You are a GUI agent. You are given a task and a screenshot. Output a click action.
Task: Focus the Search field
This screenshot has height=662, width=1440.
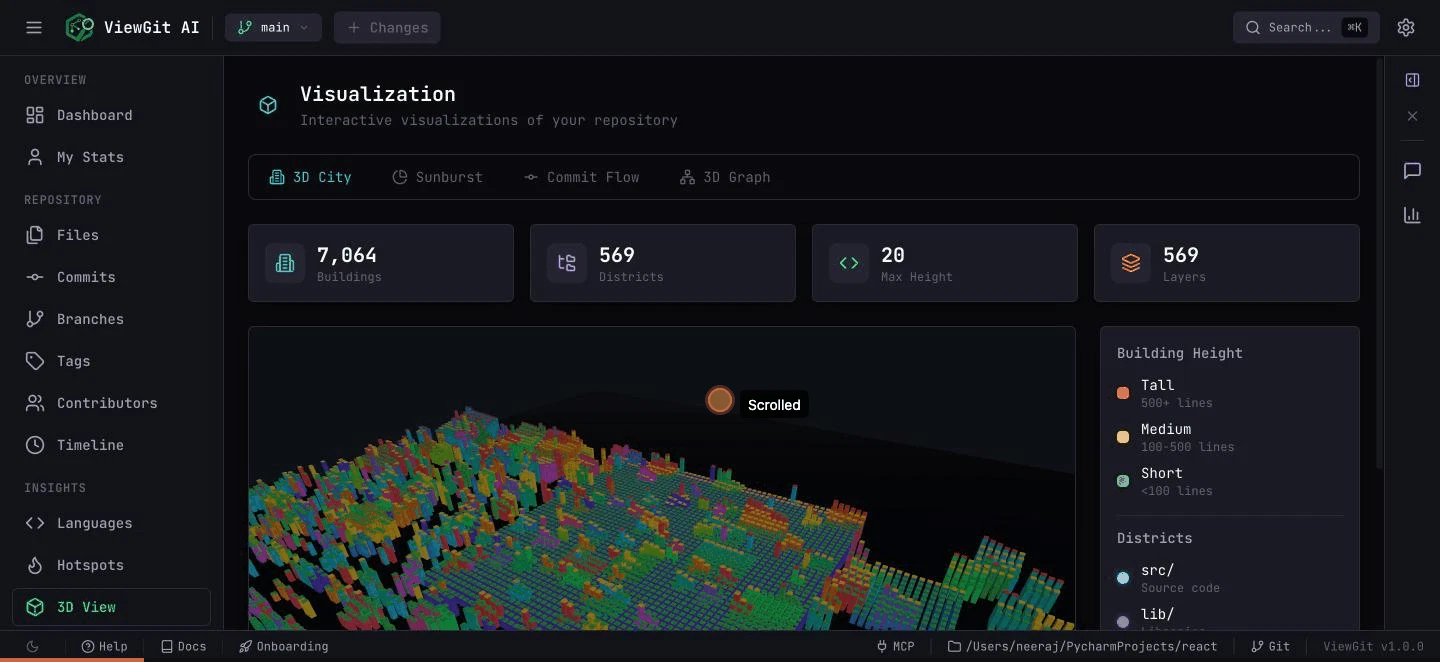click(1306, 27)
